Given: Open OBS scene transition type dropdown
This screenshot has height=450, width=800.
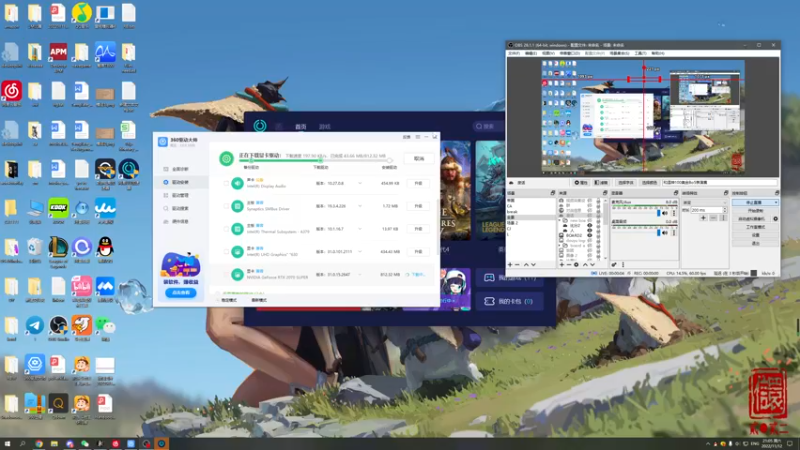Looking at the screenshot, I should click(x=705, y=203).
